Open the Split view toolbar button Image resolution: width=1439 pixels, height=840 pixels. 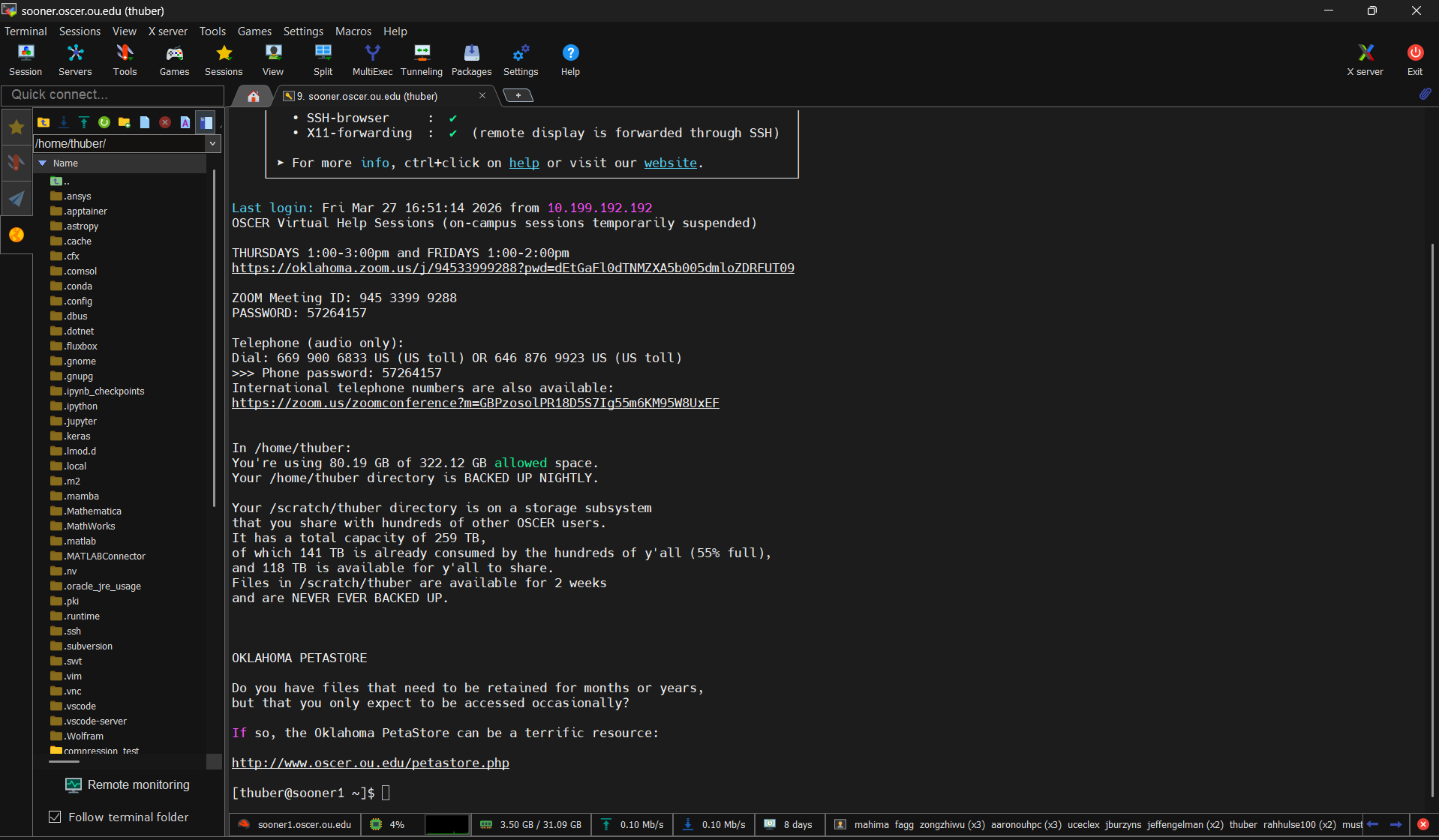click(x=323, y=59)
